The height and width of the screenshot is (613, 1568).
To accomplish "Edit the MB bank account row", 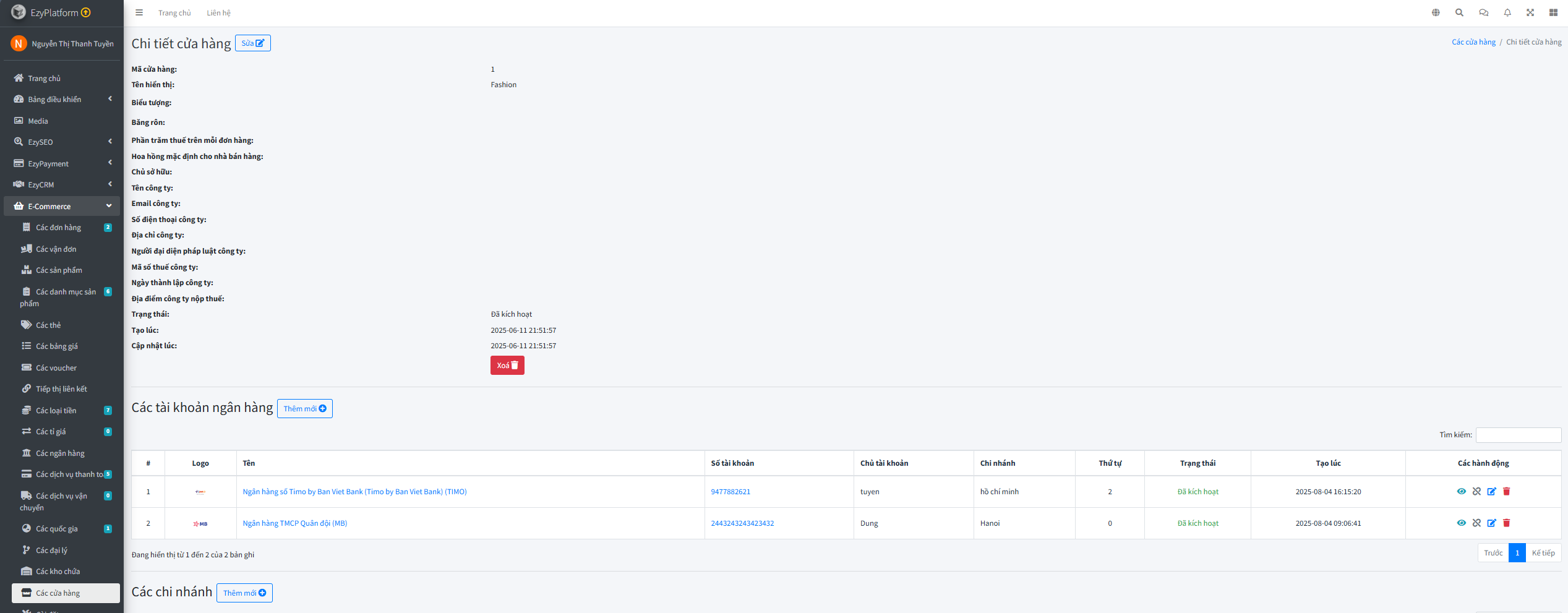I will 1491,523.
